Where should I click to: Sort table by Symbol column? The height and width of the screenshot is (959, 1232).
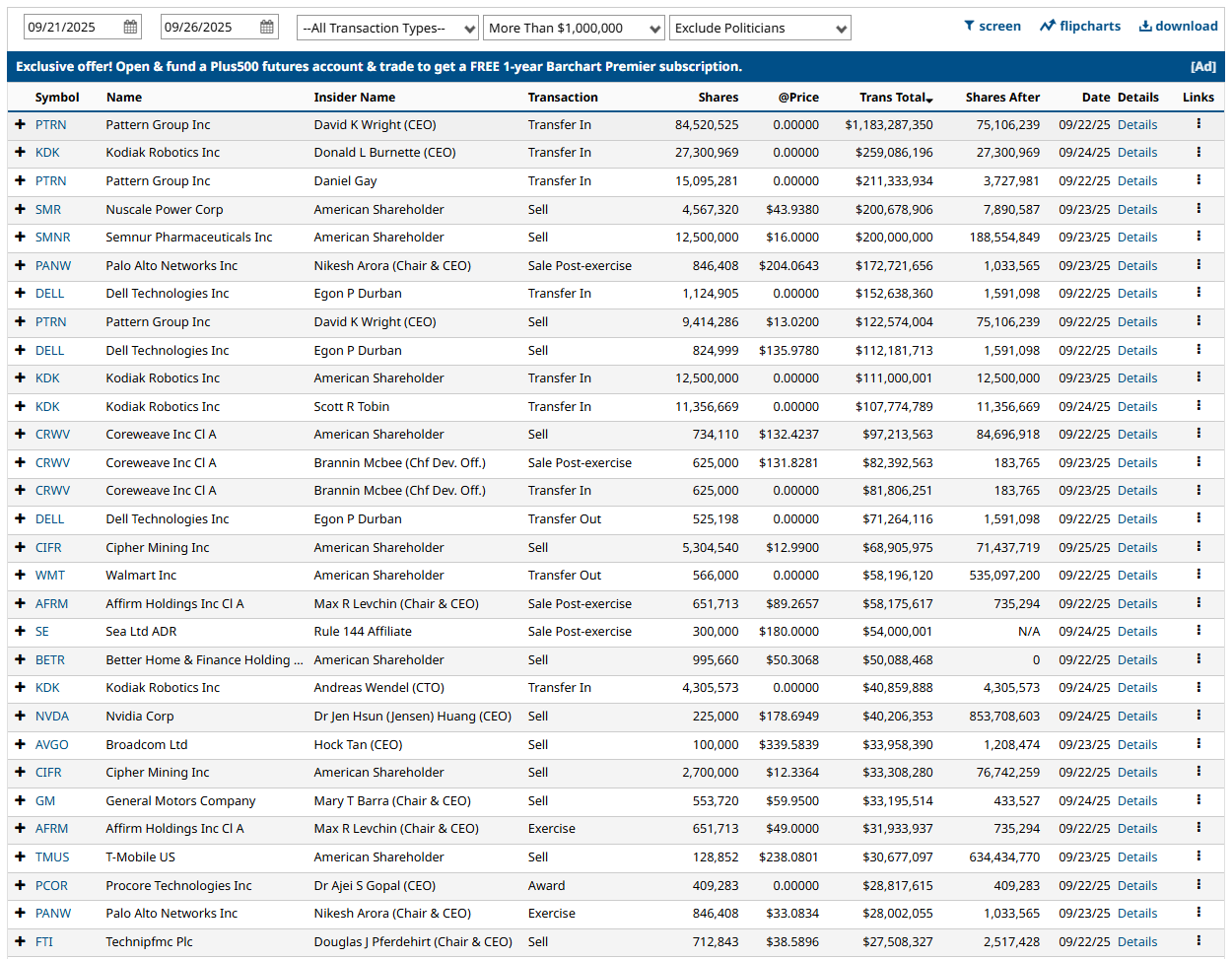[x=57, y=97]
